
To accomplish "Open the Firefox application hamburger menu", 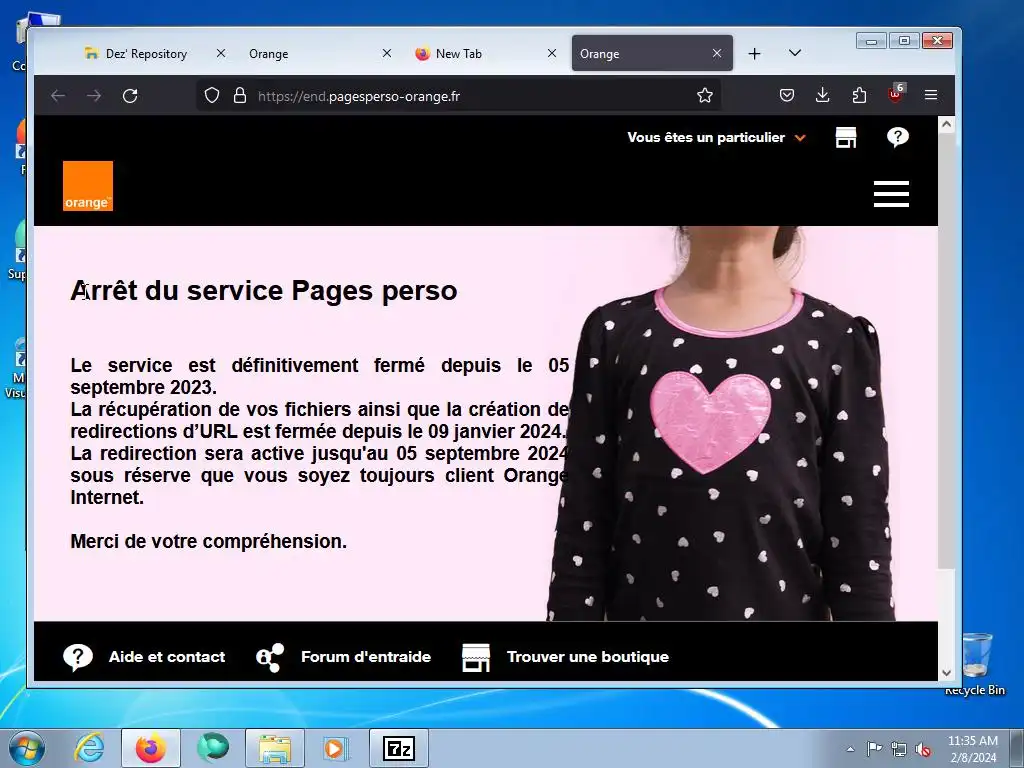I will pyautogui.click(x=931, y=96).
